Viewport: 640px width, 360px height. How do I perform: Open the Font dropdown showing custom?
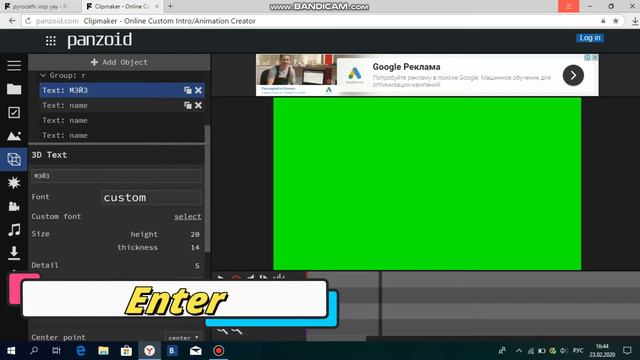(151, 198)
